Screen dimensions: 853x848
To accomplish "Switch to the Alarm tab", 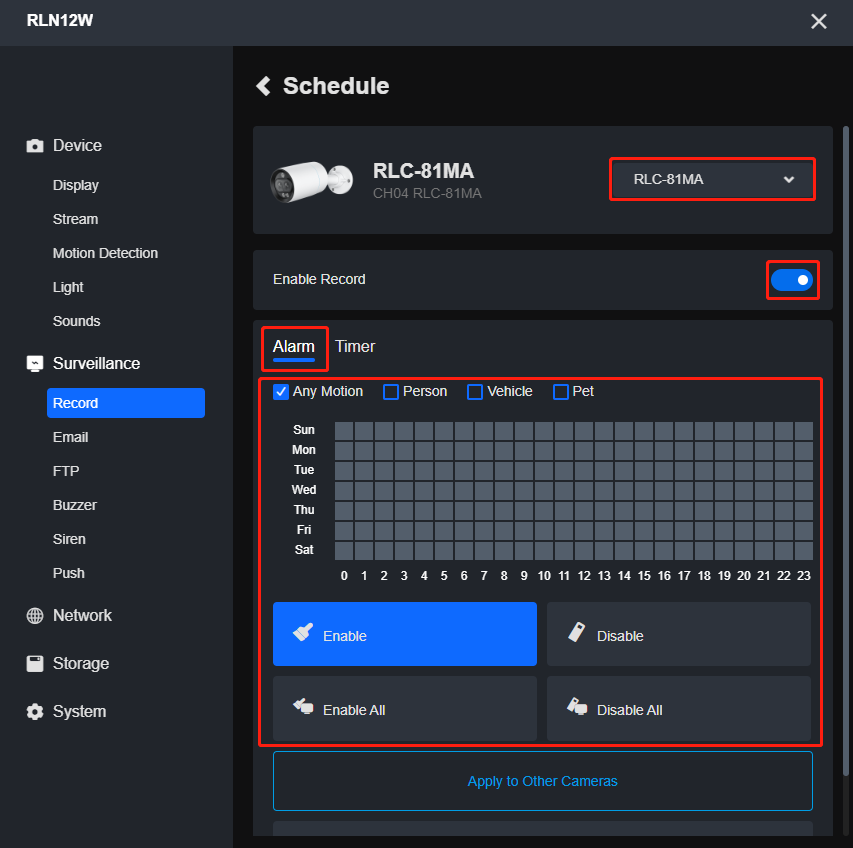I will pos(294,347).
